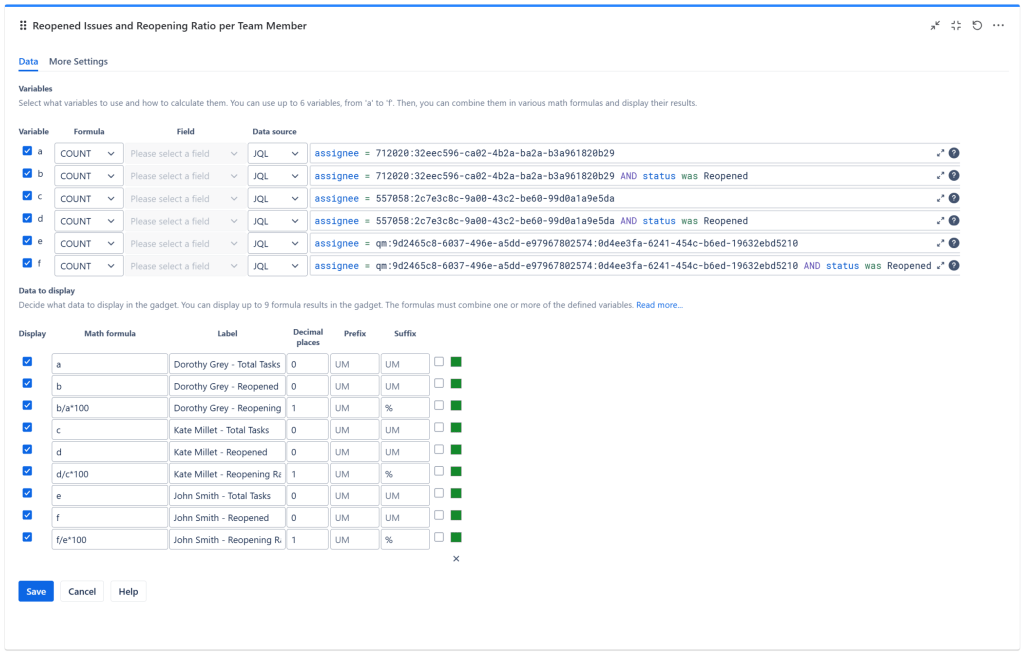This screenshot has height=654, width=1024.
Task: Open JQL help icon for variable c
Action: 954,199
